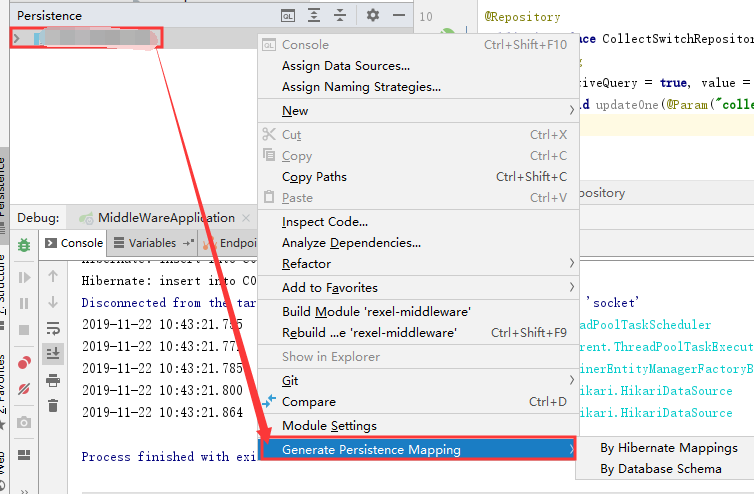The width and height of the screenshot is (754, 494).
Task: Click the down arrow in console toolbar
Action: point(53,302)
